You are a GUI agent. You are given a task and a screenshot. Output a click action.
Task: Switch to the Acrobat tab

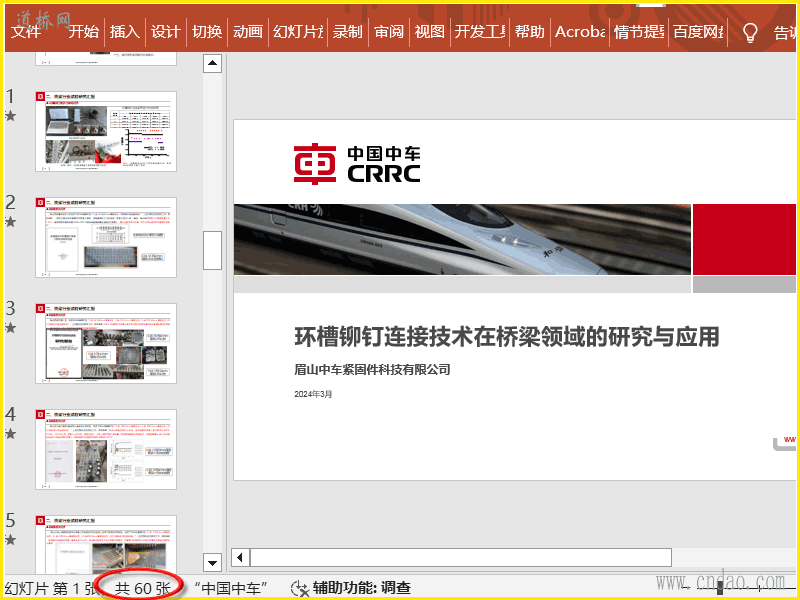pos(580,32)
